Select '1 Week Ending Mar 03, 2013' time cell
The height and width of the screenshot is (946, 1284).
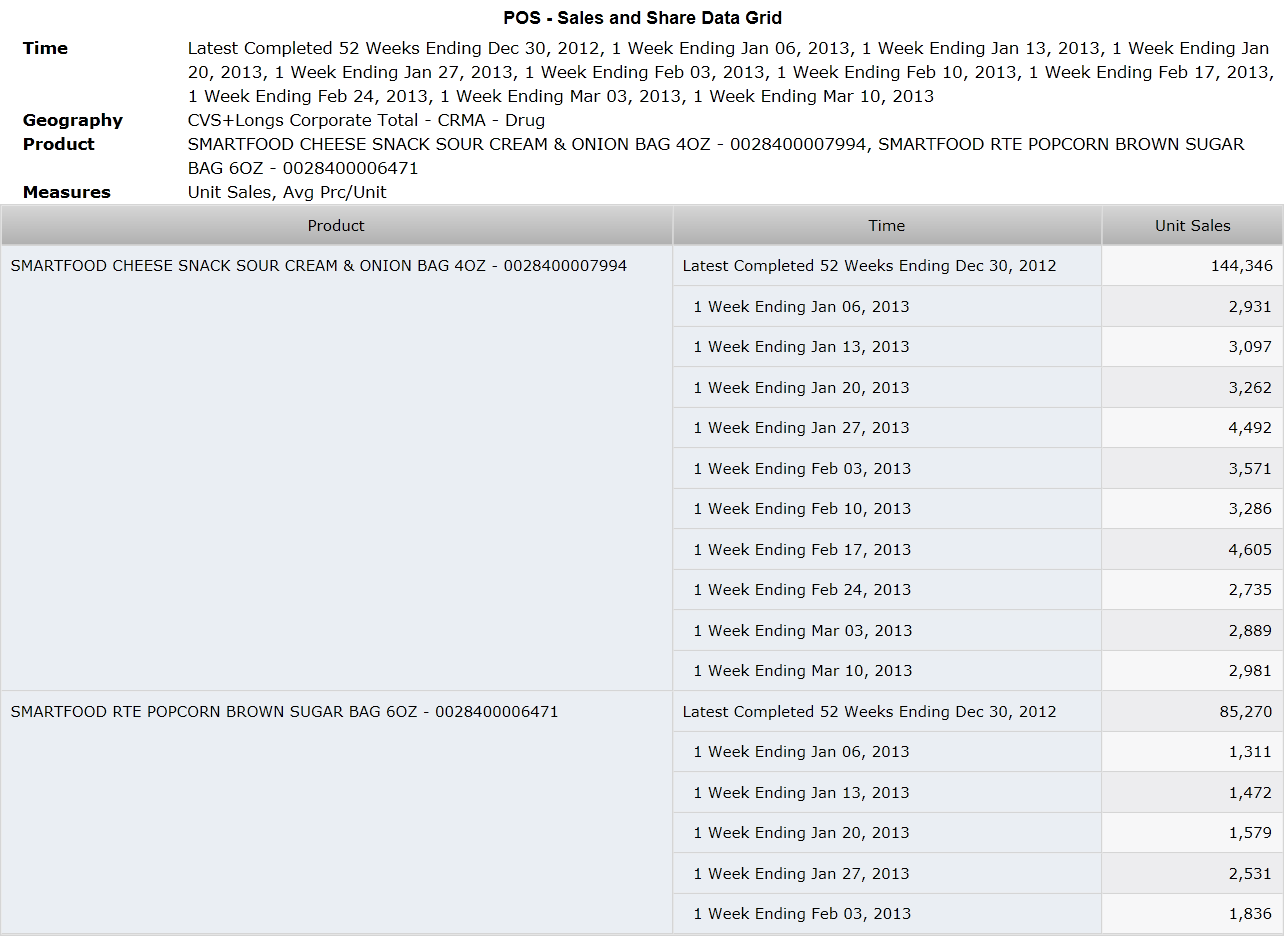887,630
